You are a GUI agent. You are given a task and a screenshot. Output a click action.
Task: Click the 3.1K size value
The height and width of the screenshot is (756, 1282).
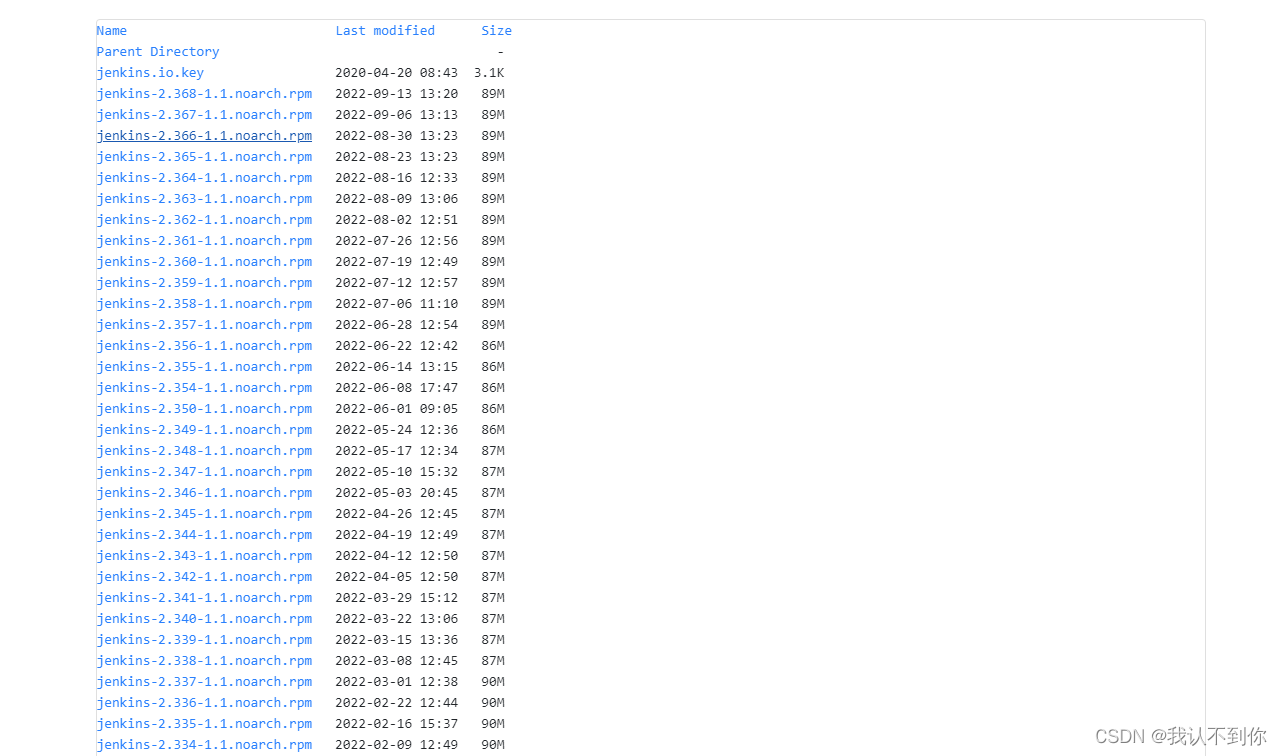click(x=489, y=73)
